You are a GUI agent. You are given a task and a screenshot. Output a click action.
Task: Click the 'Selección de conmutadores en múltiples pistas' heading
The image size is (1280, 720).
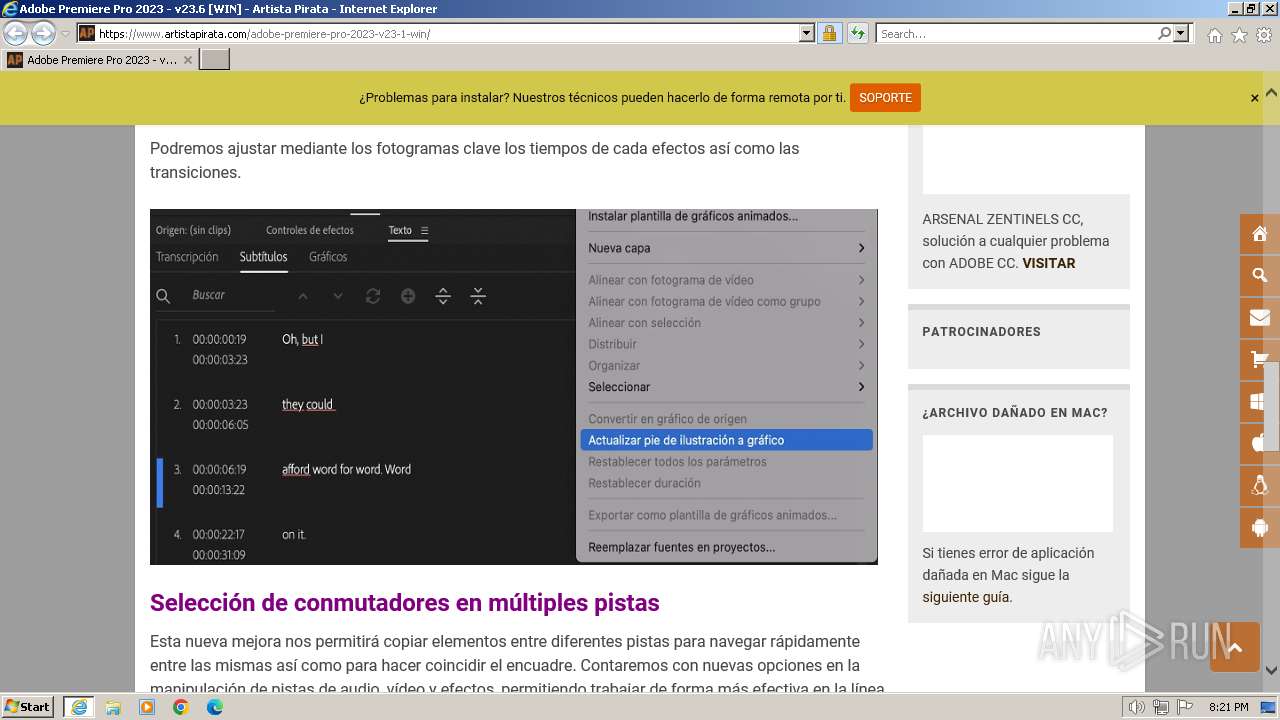[x=405, y=603]
